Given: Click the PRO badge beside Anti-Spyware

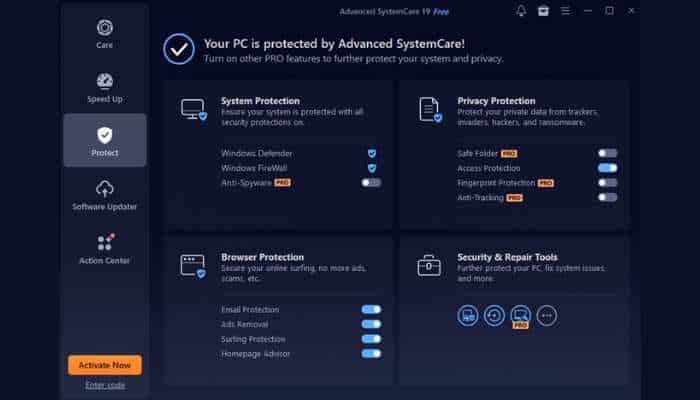Looking at the screenshot, I should [282, 183].
